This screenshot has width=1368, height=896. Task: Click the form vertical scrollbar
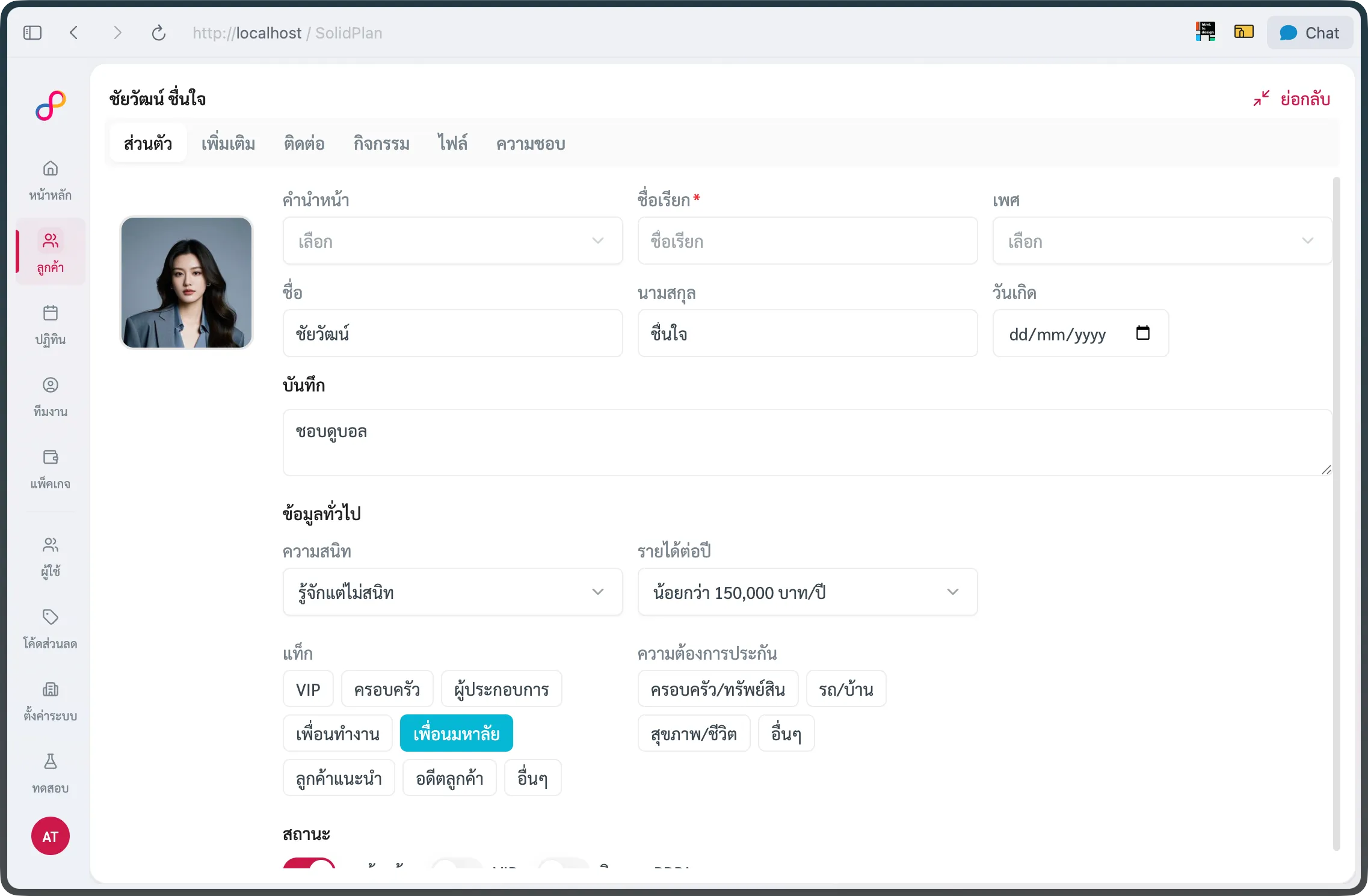pos(1337,514)
